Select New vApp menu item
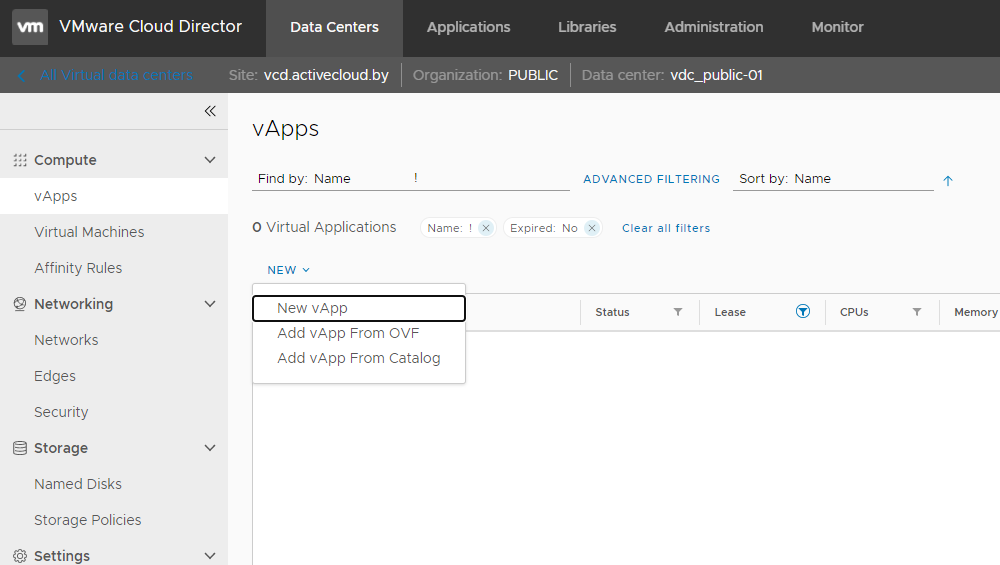Screen dimensions: 1000x565 pyautogui.click(x=359, y=308)
